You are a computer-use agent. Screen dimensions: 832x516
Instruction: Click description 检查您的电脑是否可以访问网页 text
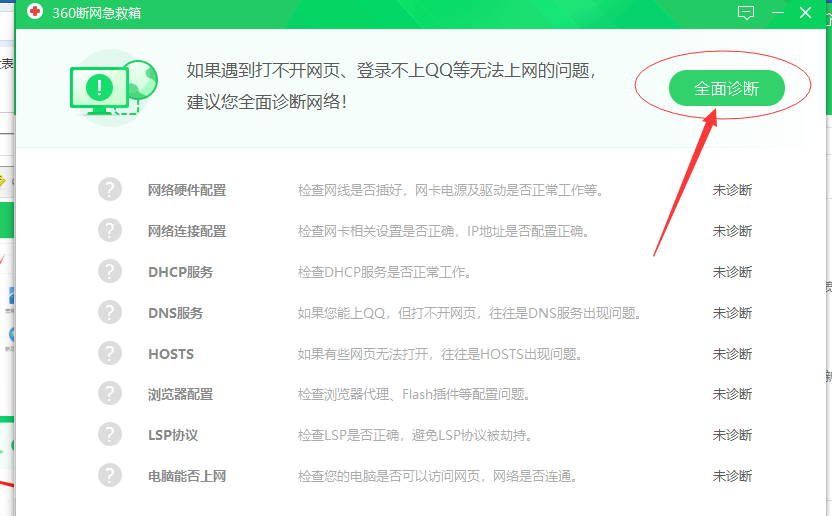[437, 476]
